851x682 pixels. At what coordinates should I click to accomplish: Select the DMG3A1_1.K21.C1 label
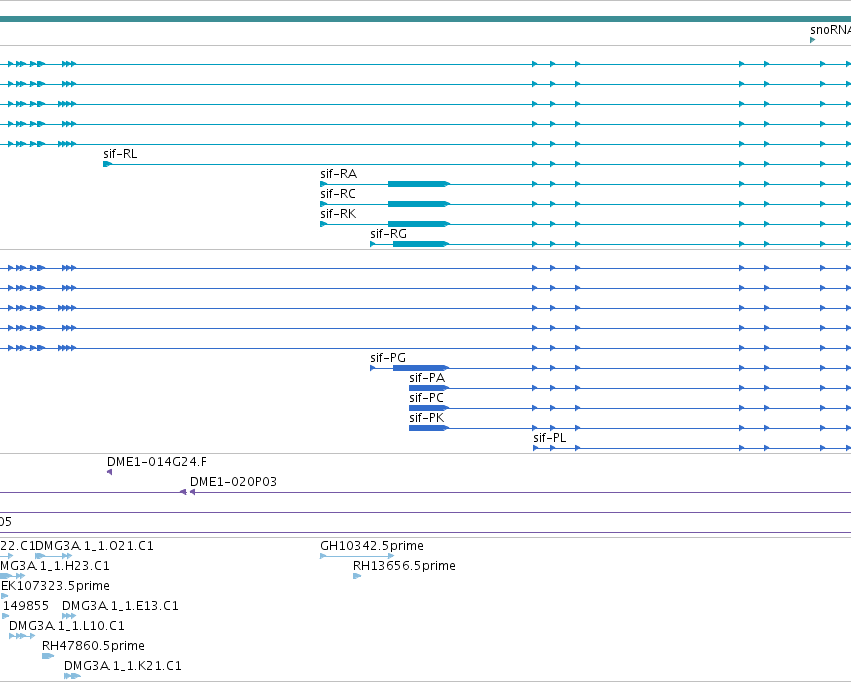[123, 666]
